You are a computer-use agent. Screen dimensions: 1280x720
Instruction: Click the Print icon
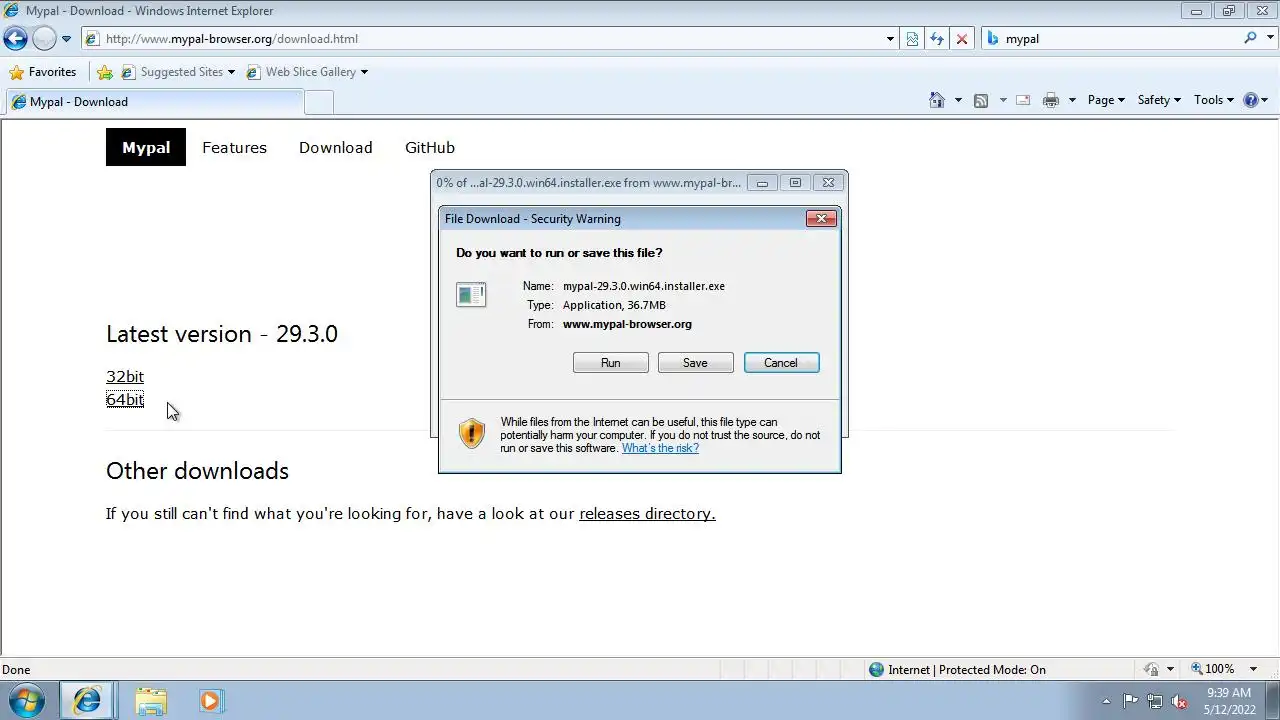tap(1051, 100)
